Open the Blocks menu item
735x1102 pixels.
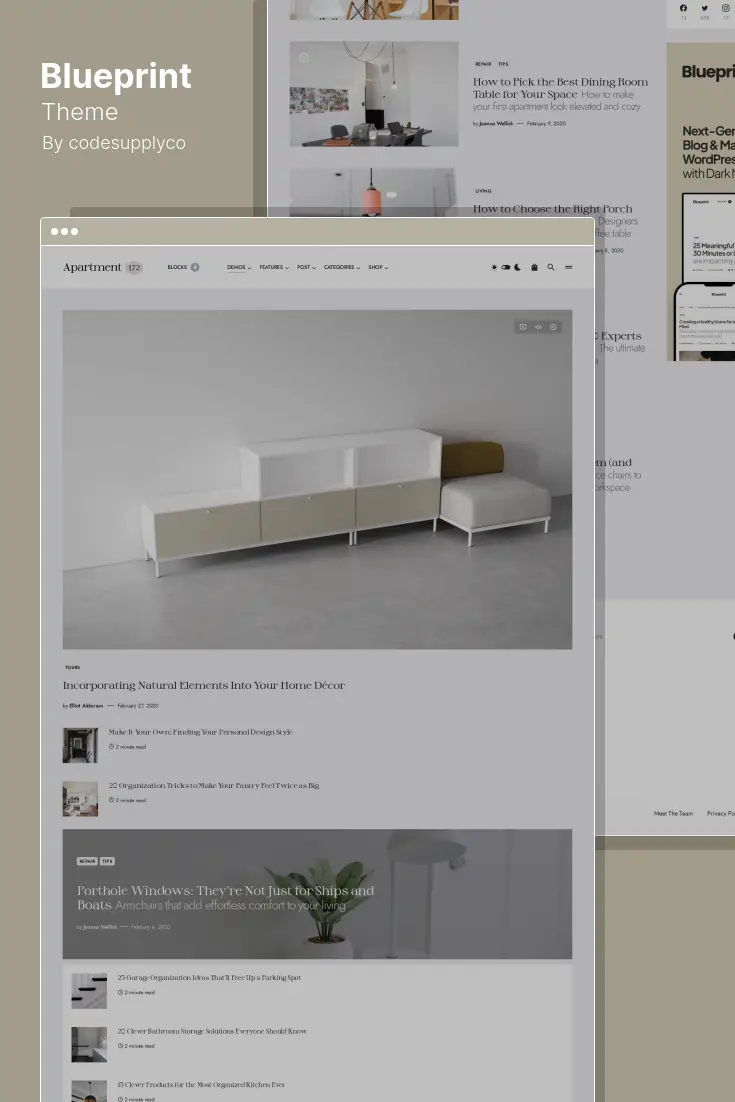coord(177,267)
